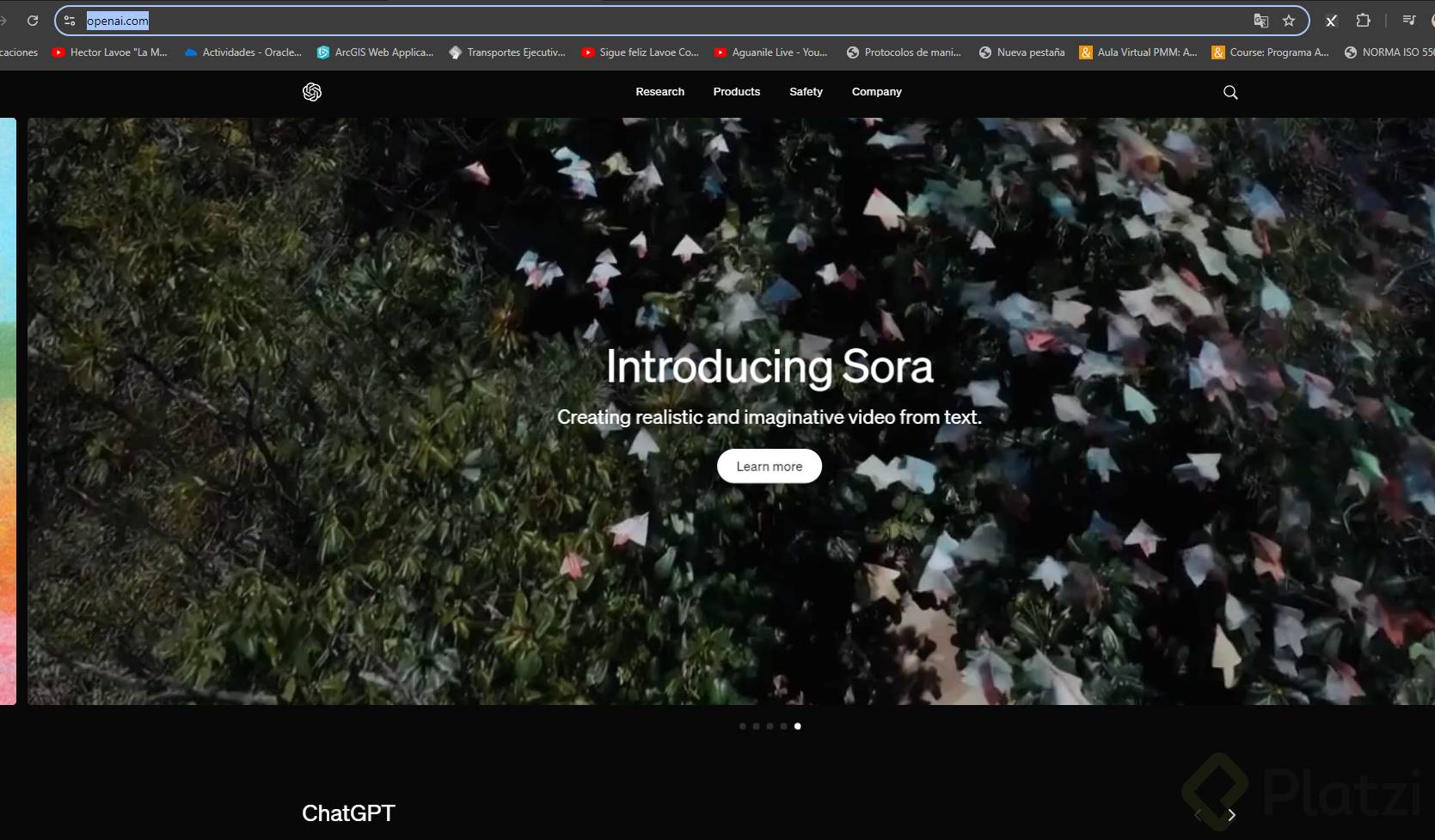Open the Protocolos de mani... bookmark
Image resolution: width=1435 pixels, height=840 pixels.
(904, 52)
